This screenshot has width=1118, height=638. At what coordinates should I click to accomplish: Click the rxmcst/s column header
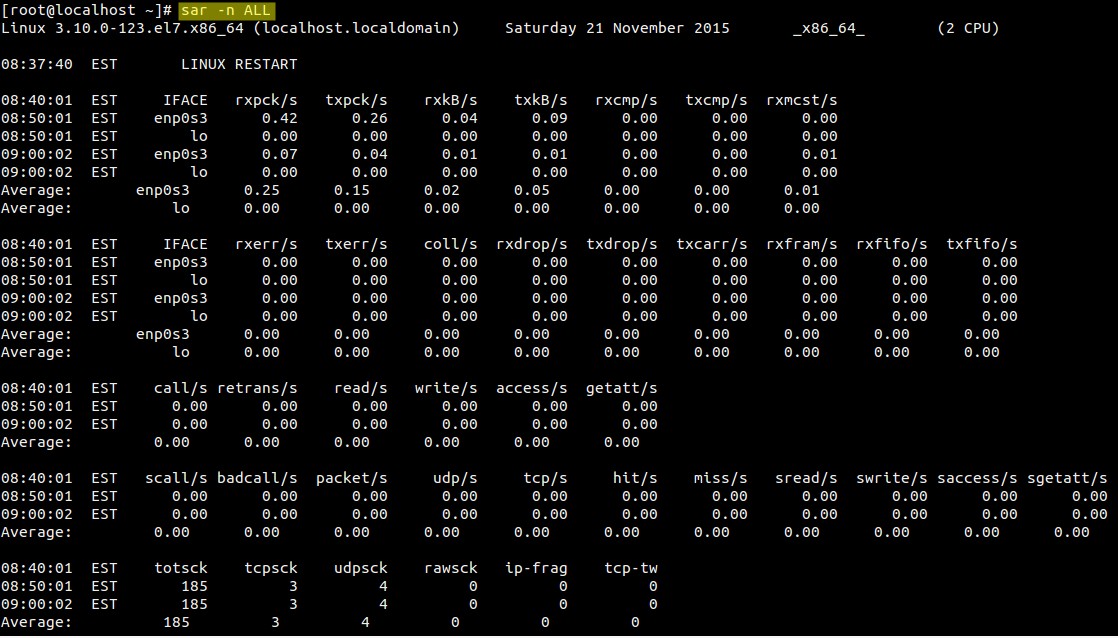click(798, 100)
